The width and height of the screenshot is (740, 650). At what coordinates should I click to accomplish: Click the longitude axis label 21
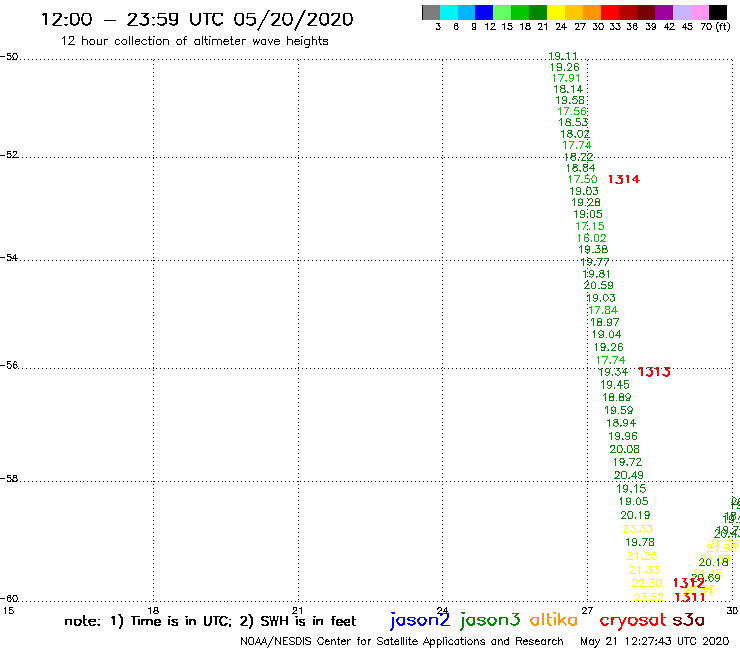[x=298, y=611]
